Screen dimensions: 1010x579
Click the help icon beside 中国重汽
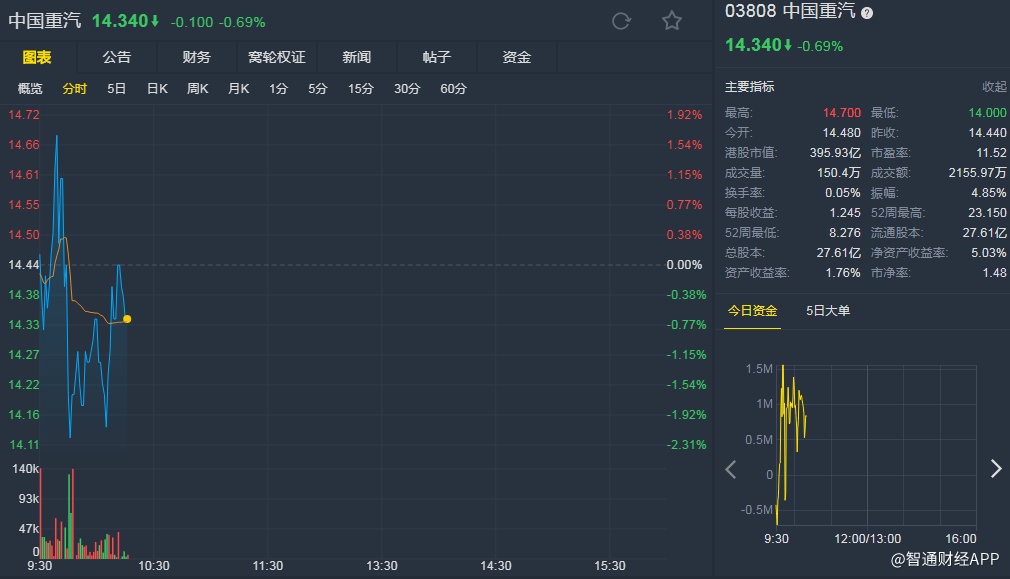[x=867, y=13]
